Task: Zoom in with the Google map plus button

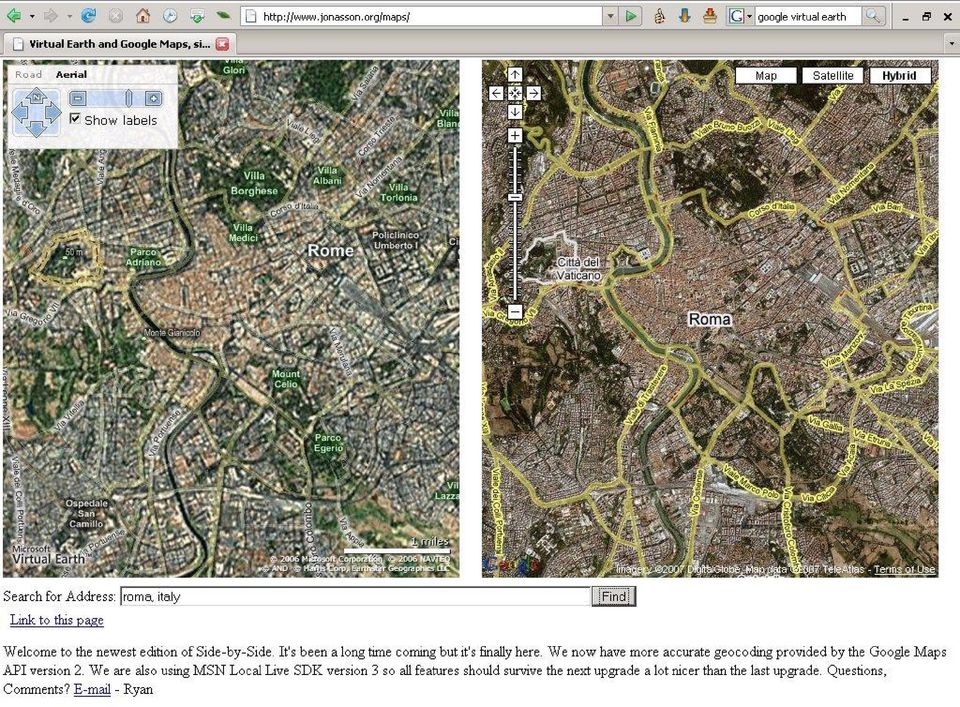Action: 515,135
